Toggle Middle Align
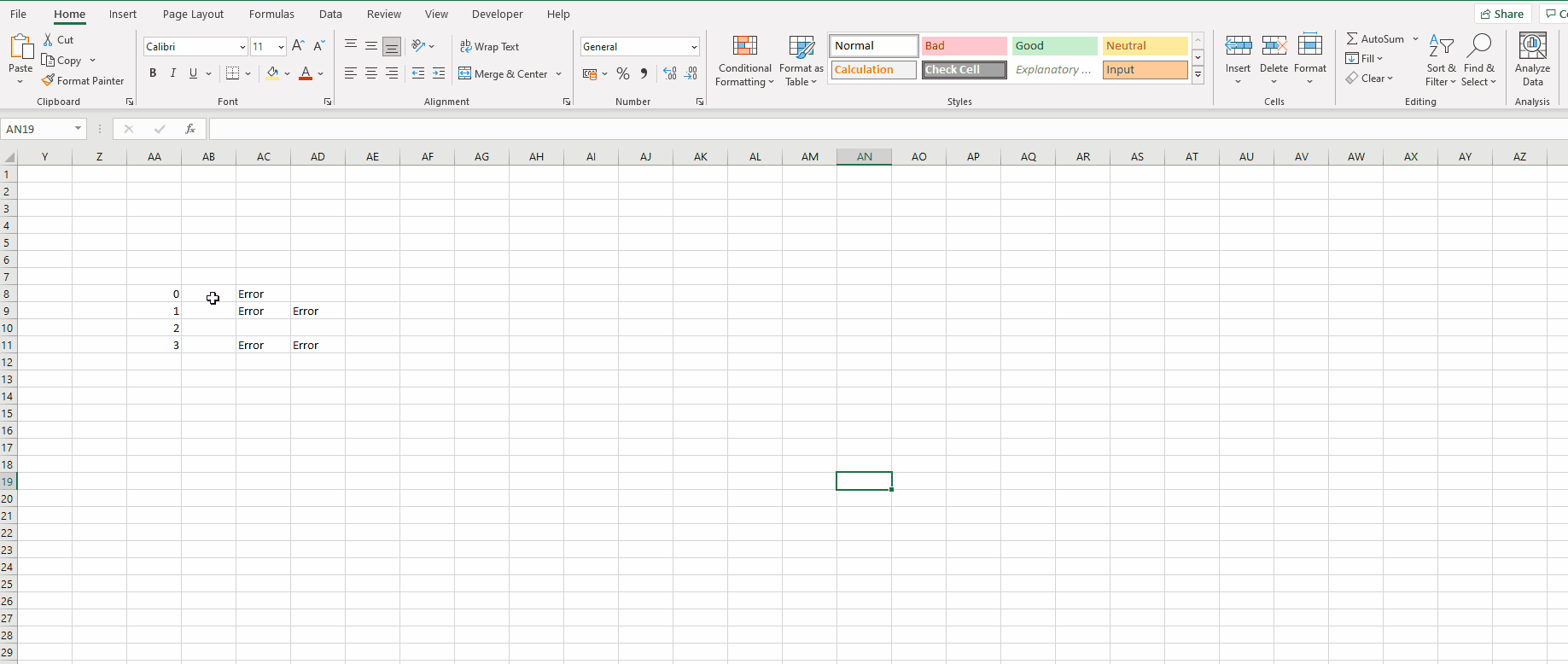This screenshot has width=1568, height=664. tap(371, 45)
